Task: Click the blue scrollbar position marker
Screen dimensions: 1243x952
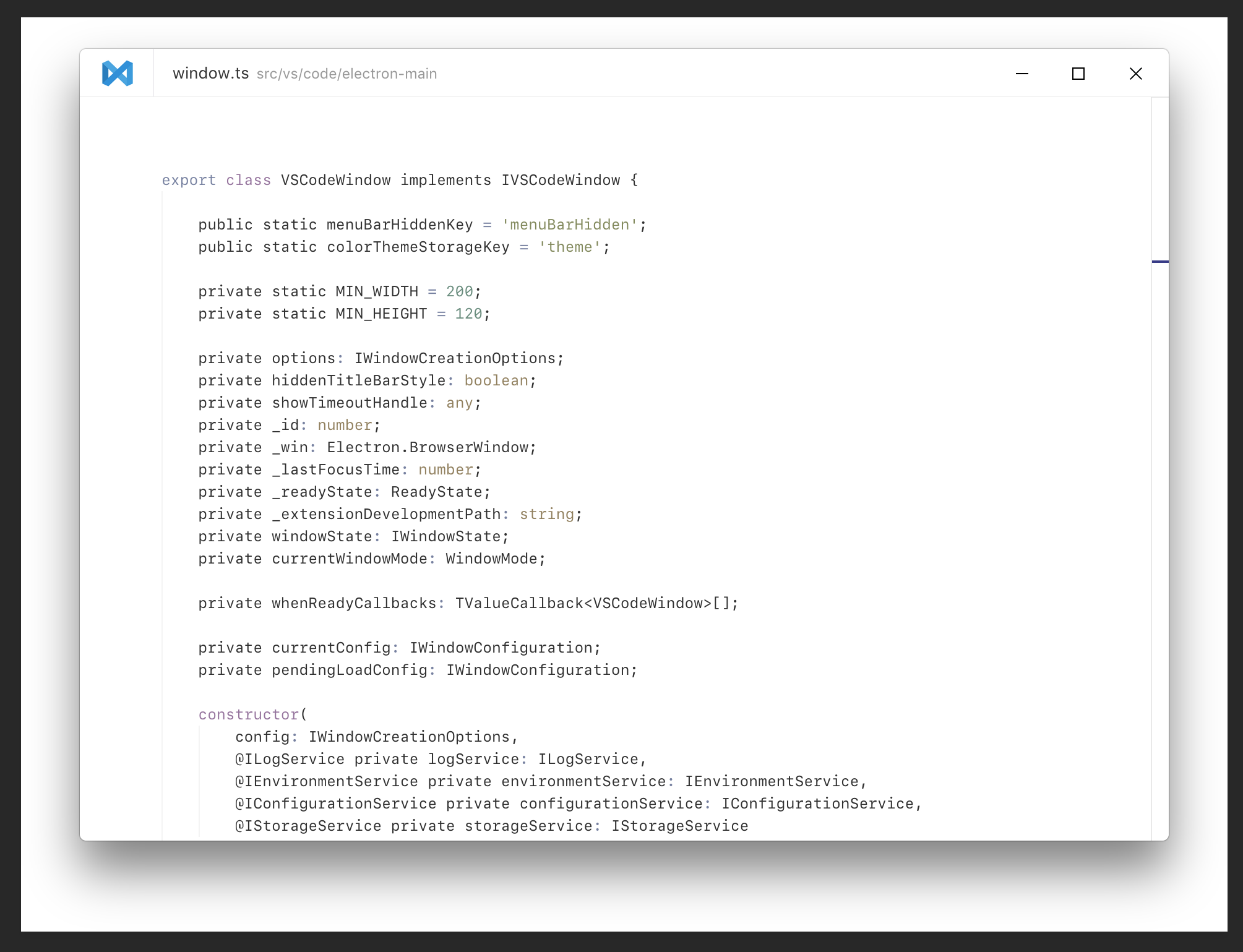Action: [1160, 262]
